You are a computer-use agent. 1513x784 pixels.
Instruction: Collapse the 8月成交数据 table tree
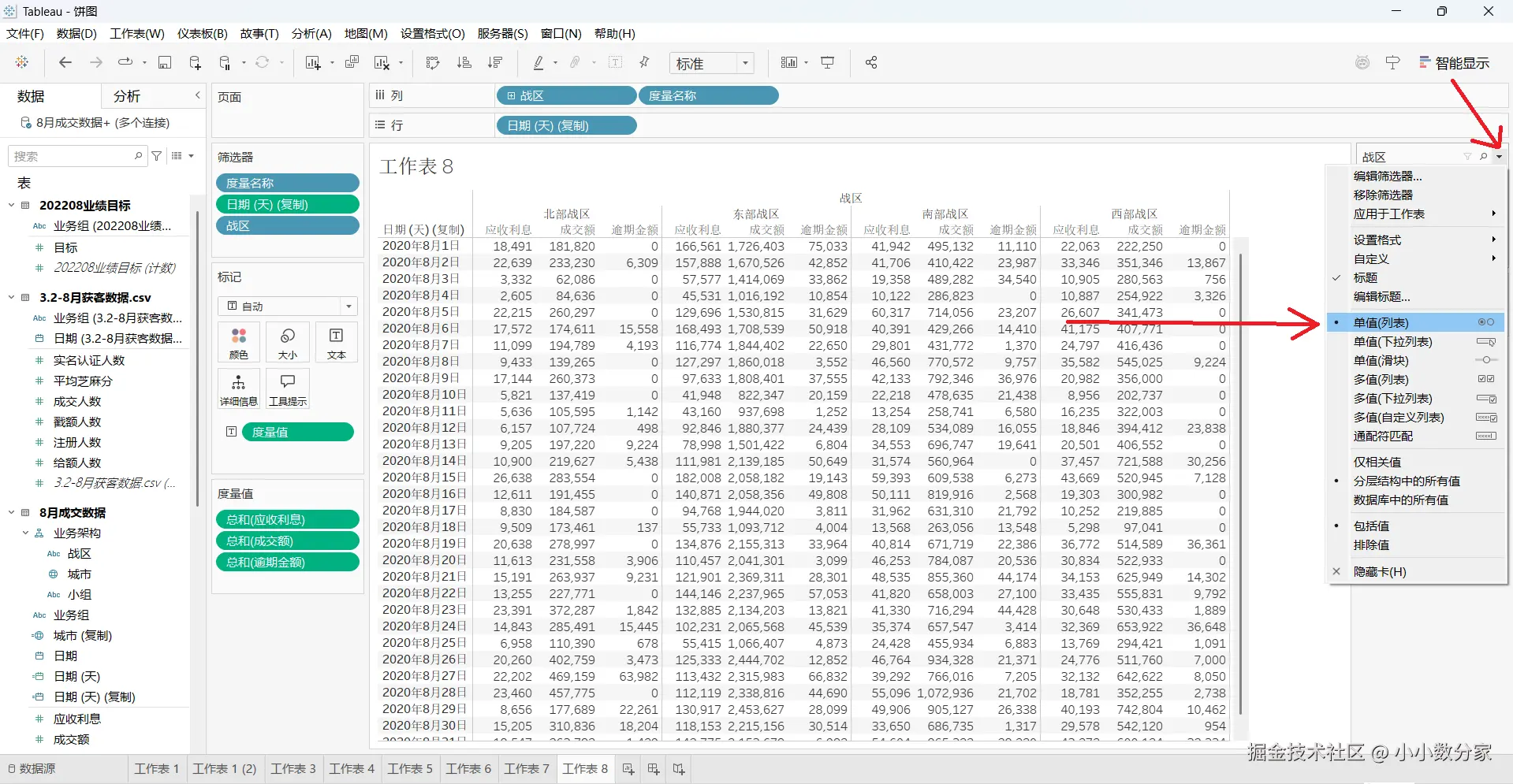click(x=11, y=512)
